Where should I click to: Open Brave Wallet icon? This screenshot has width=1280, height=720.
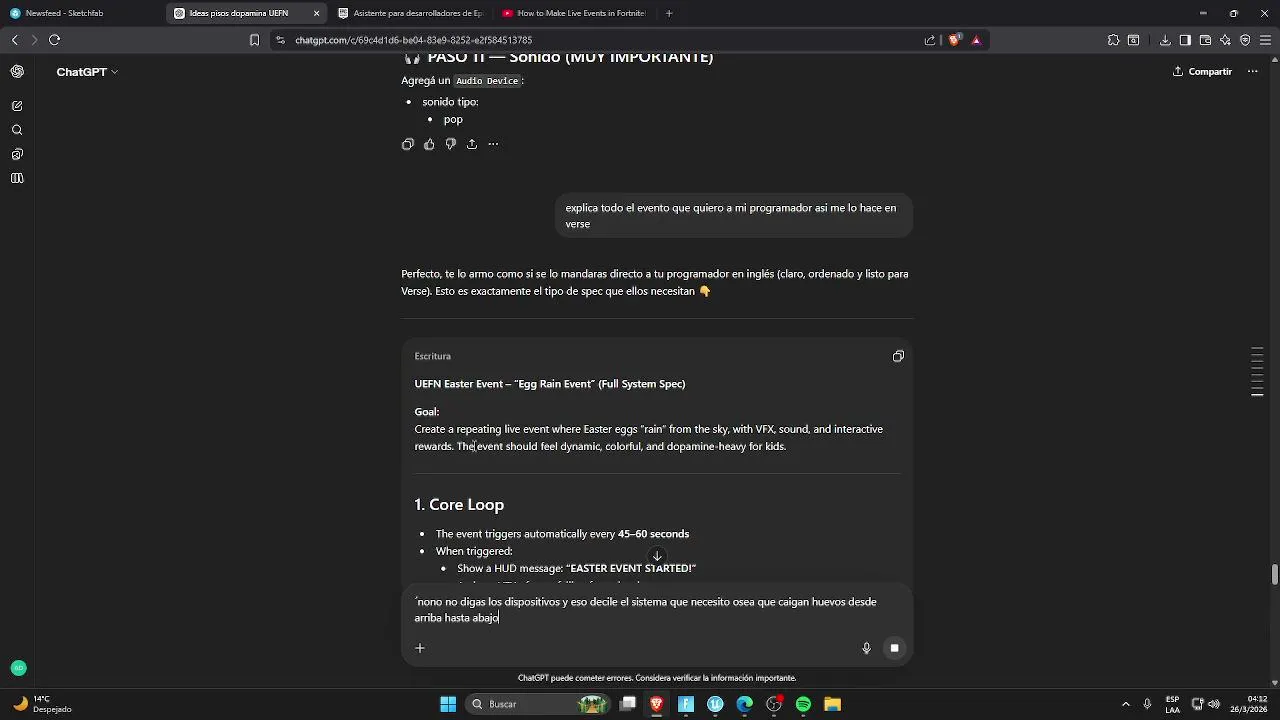tap(1205, 40)
